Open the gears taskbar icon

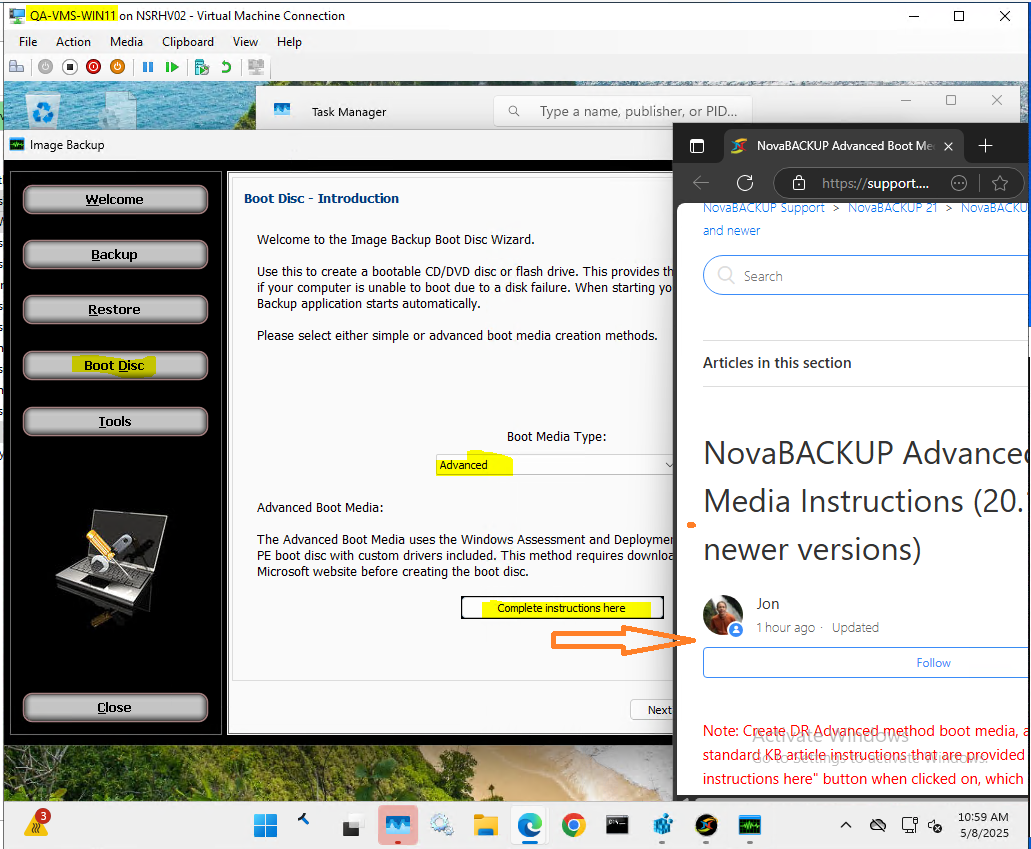pos(441,825)
